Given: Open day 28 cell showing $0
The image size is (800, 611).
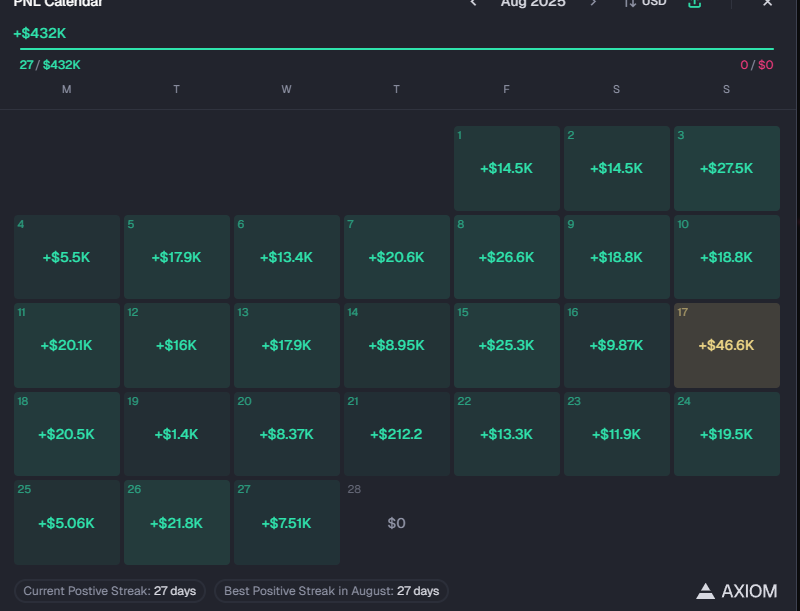Looking at the screenshot, I should point(397,522).
